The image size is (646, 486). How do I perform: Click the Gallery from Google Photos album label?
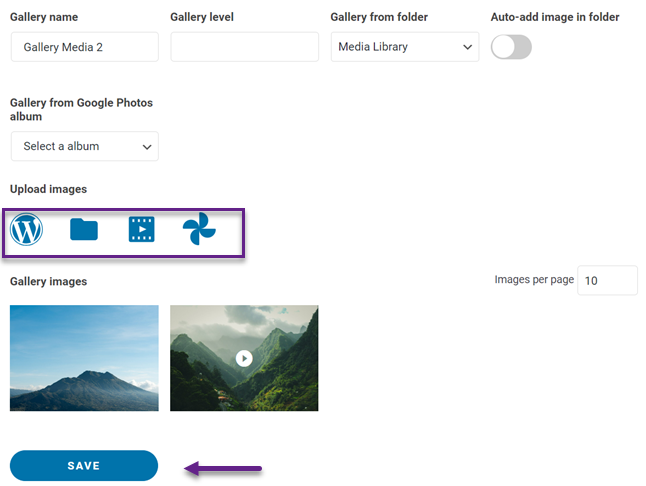(80, 109)
